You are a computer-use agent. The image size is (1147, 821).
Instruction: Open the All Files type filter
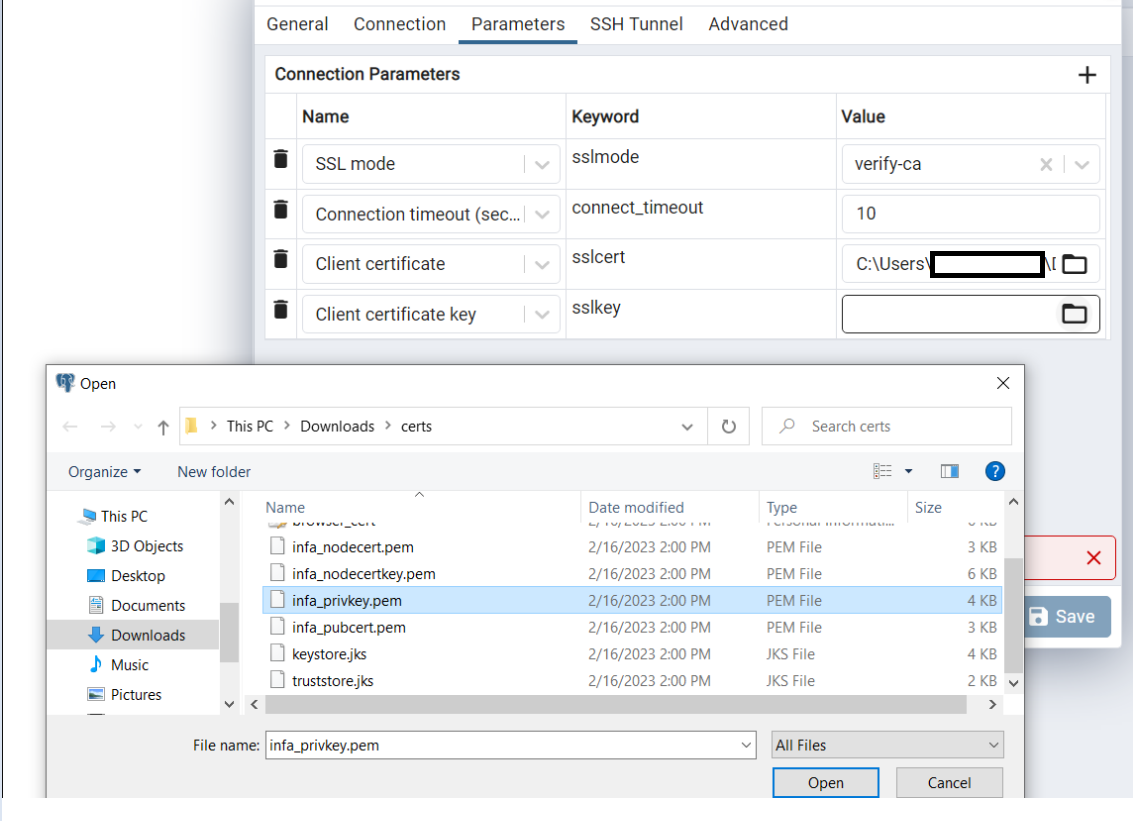tap(887, 745)
